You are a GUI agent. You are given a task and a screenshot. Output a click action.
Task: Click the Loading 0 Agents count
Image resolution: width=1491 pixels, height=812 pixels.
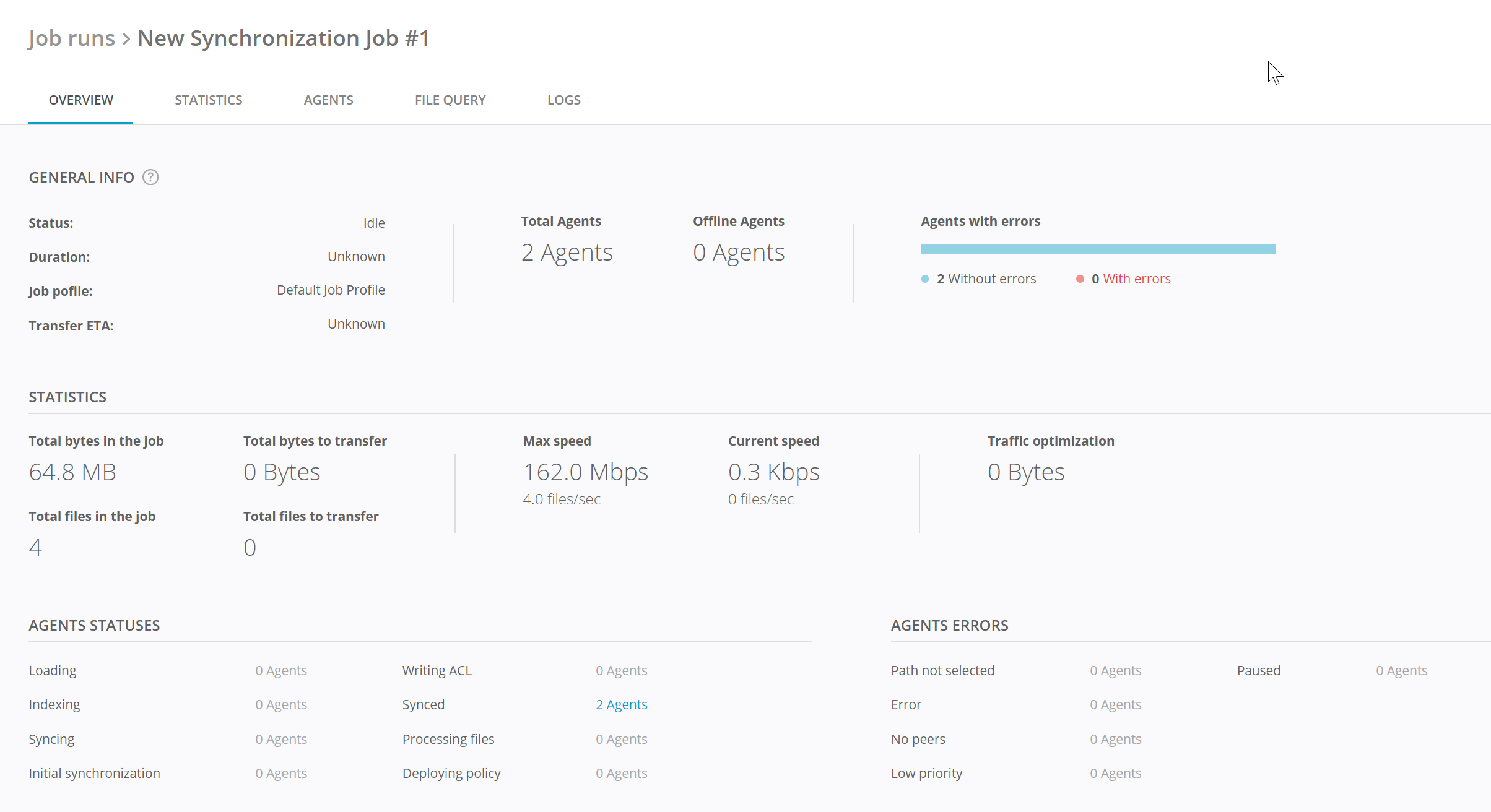pyautogui.click(x=281, y=671)
